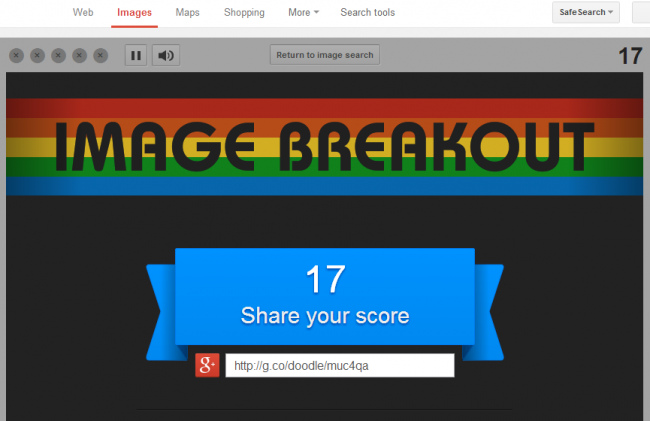The width and height of the screenshot is (650, 421).
Task: Switch to the Web tab
Action: [x=83, y=12]
